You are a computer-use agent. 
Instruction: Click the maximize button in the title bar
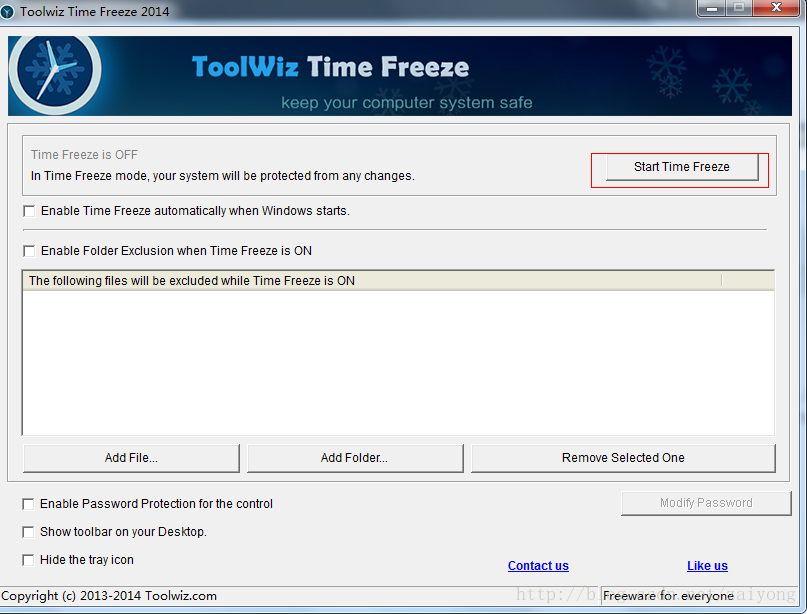tap(739, 8)
